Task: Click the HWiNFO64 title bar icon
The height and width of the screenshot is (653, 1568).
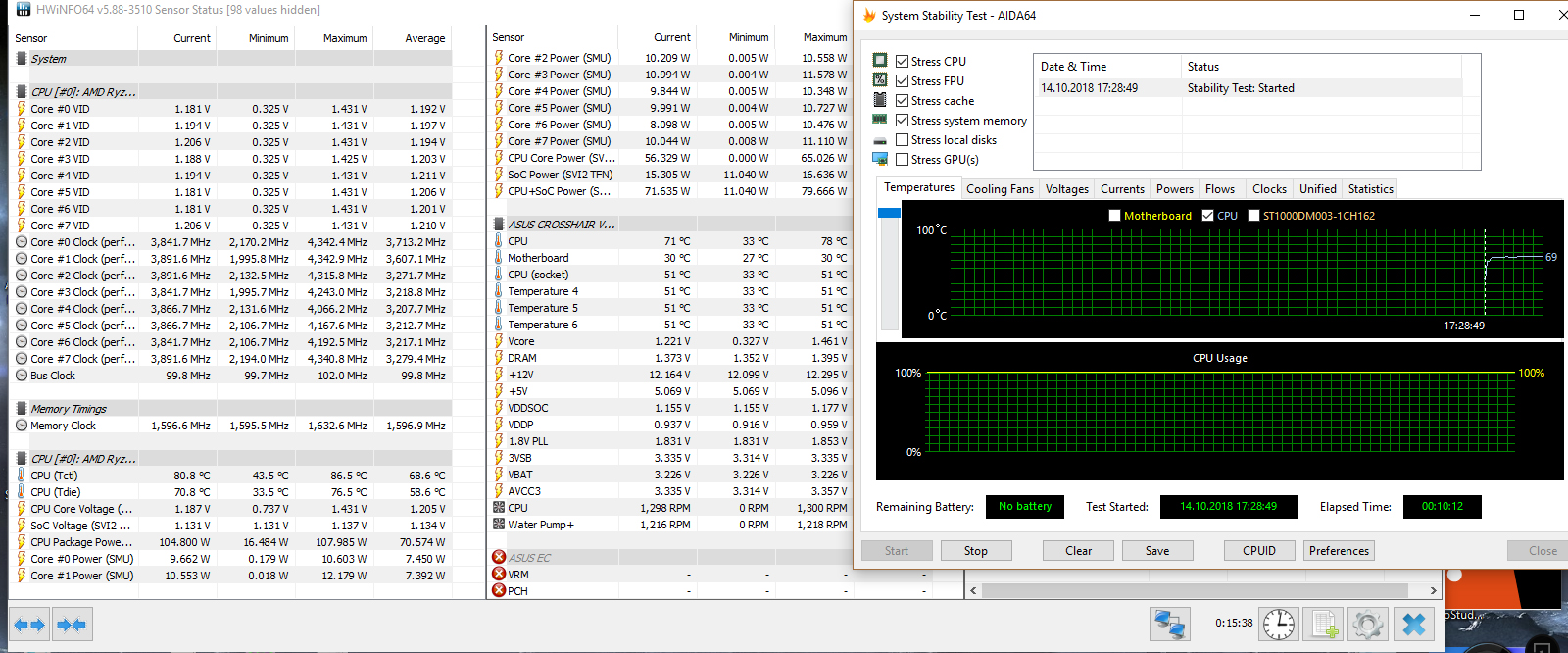Action: click(24, 9)
